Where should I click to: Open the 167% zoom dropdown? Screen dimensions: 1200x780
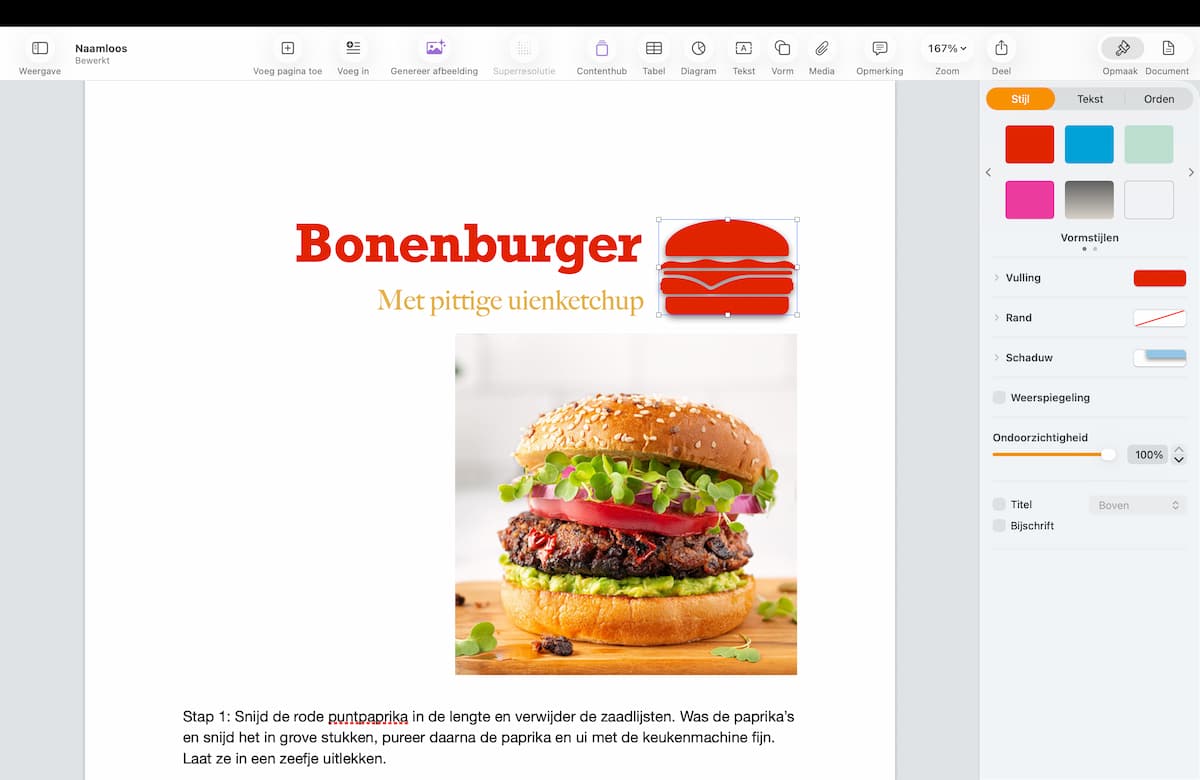point(946,48)
